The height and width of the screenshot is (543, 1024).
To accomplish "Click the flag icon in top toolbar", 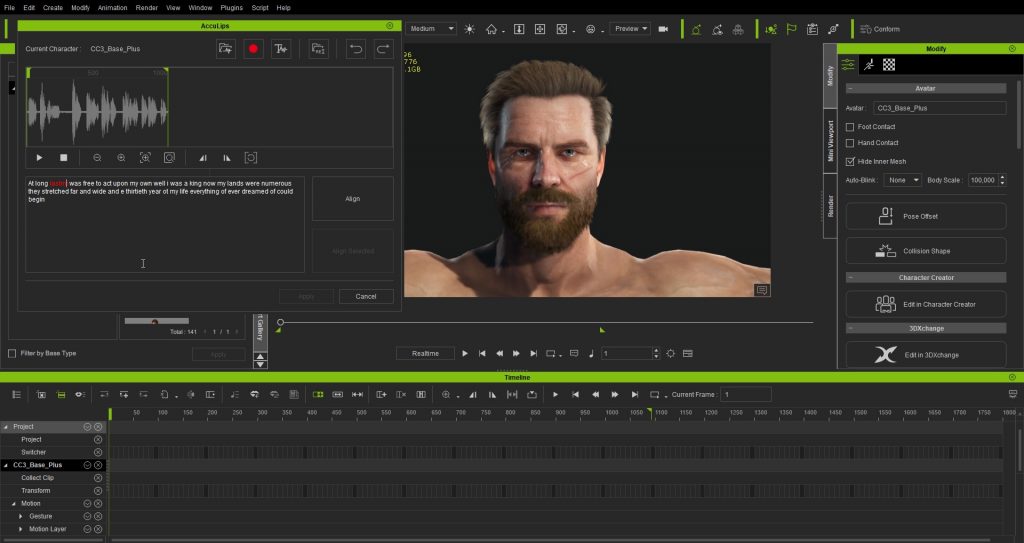I will [x=792, y=29].
